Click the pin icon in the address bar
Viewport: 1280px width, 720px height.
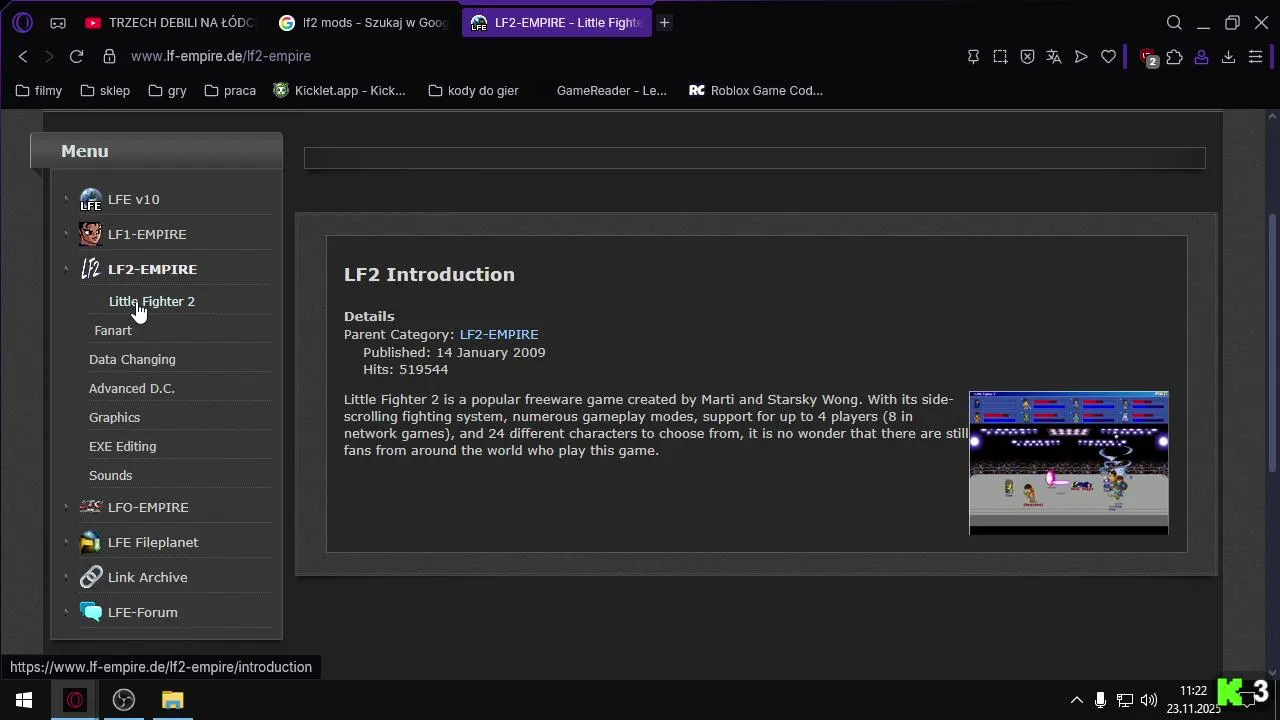[973, 57]
